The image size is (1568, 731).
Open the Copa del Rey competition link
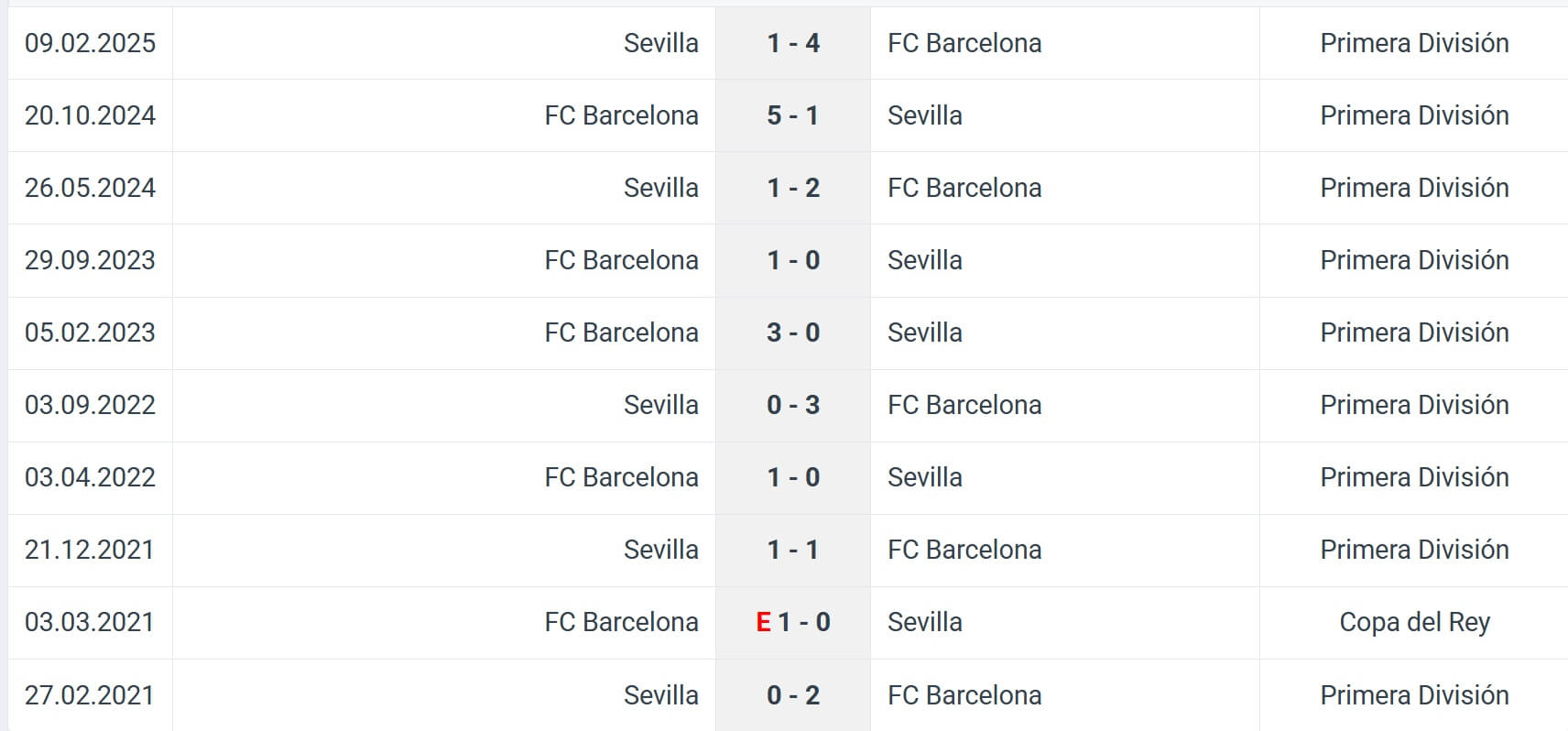click(x=1414, y=622)
